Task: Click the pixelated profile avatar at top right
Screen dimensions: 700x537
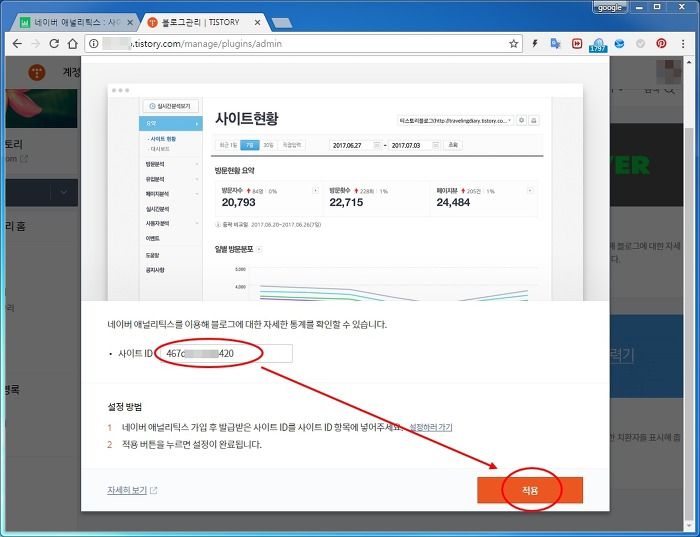Action: (x=668, y=72)
